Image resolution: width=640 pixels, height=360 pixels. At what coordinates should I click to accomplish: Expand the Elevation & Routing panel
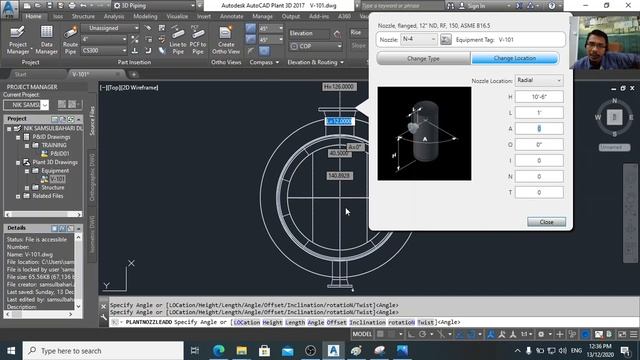tap(316, 62)
